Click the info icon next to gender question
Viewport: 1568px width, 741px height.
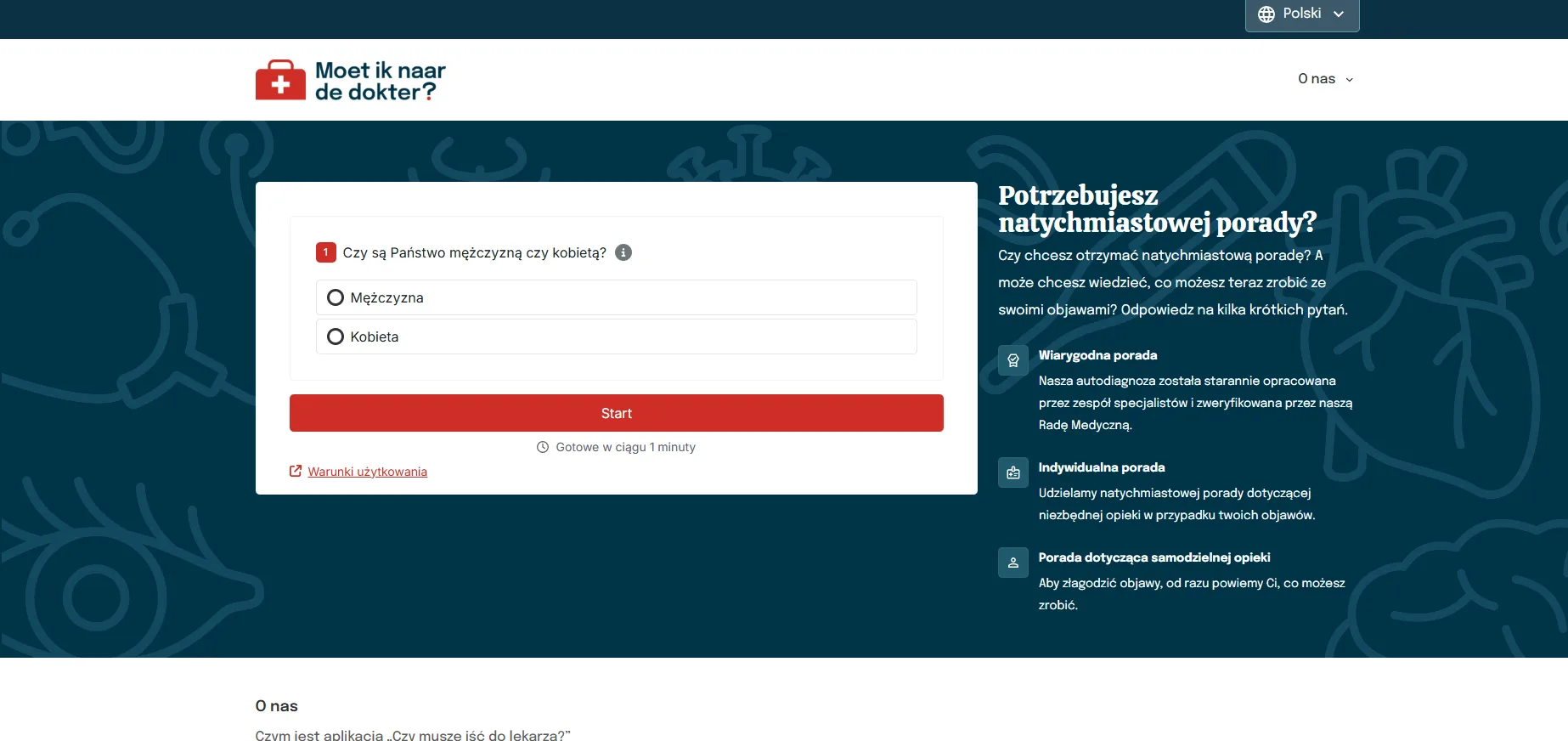click(x=623, y=252)
